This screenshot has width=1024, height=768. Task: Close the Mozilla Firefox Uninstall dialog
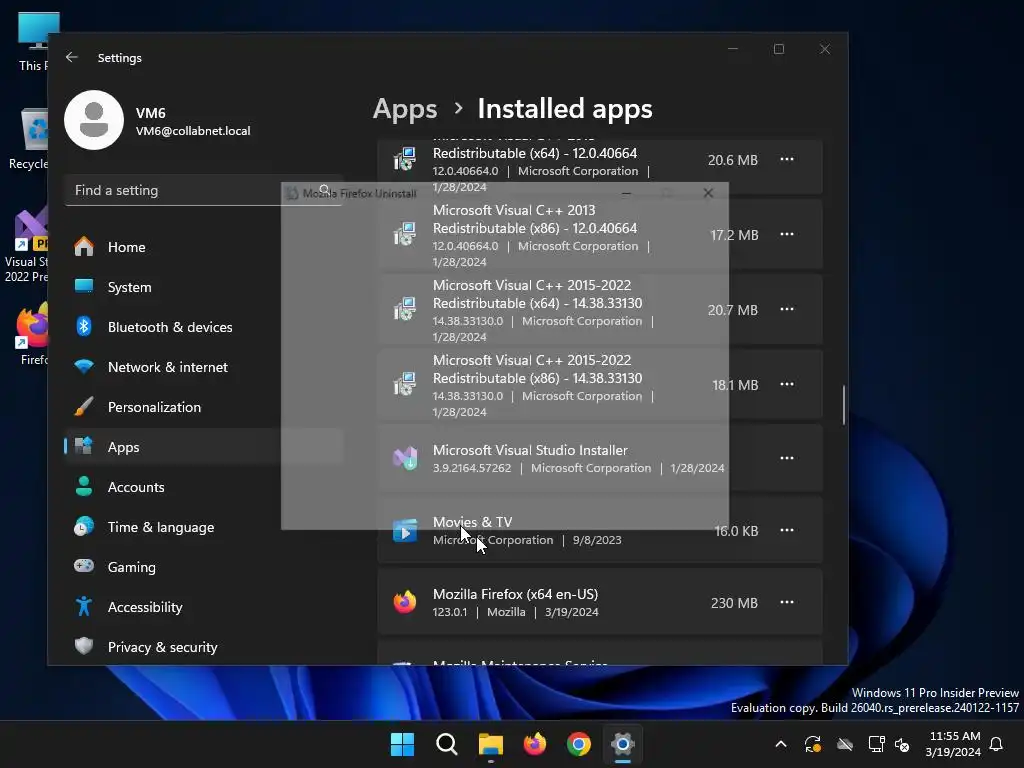(708, 193)
